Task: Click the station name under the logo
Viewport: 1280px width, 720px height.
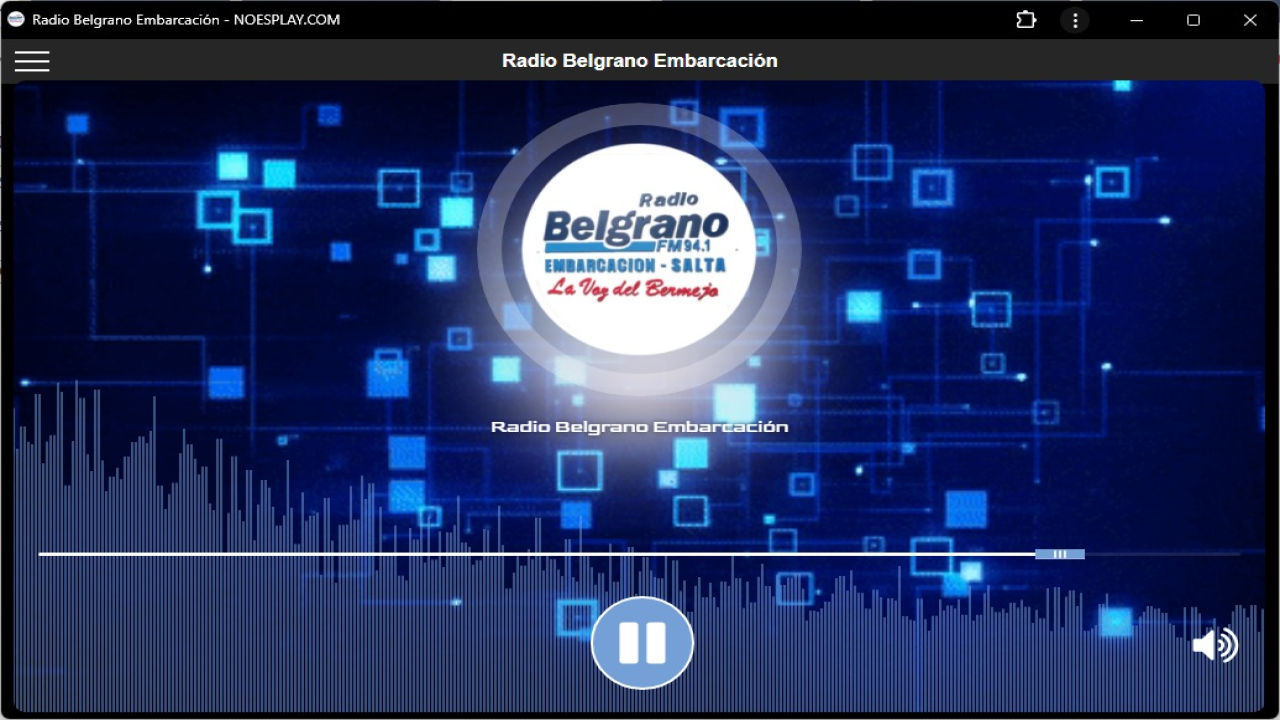Action: 640,427
